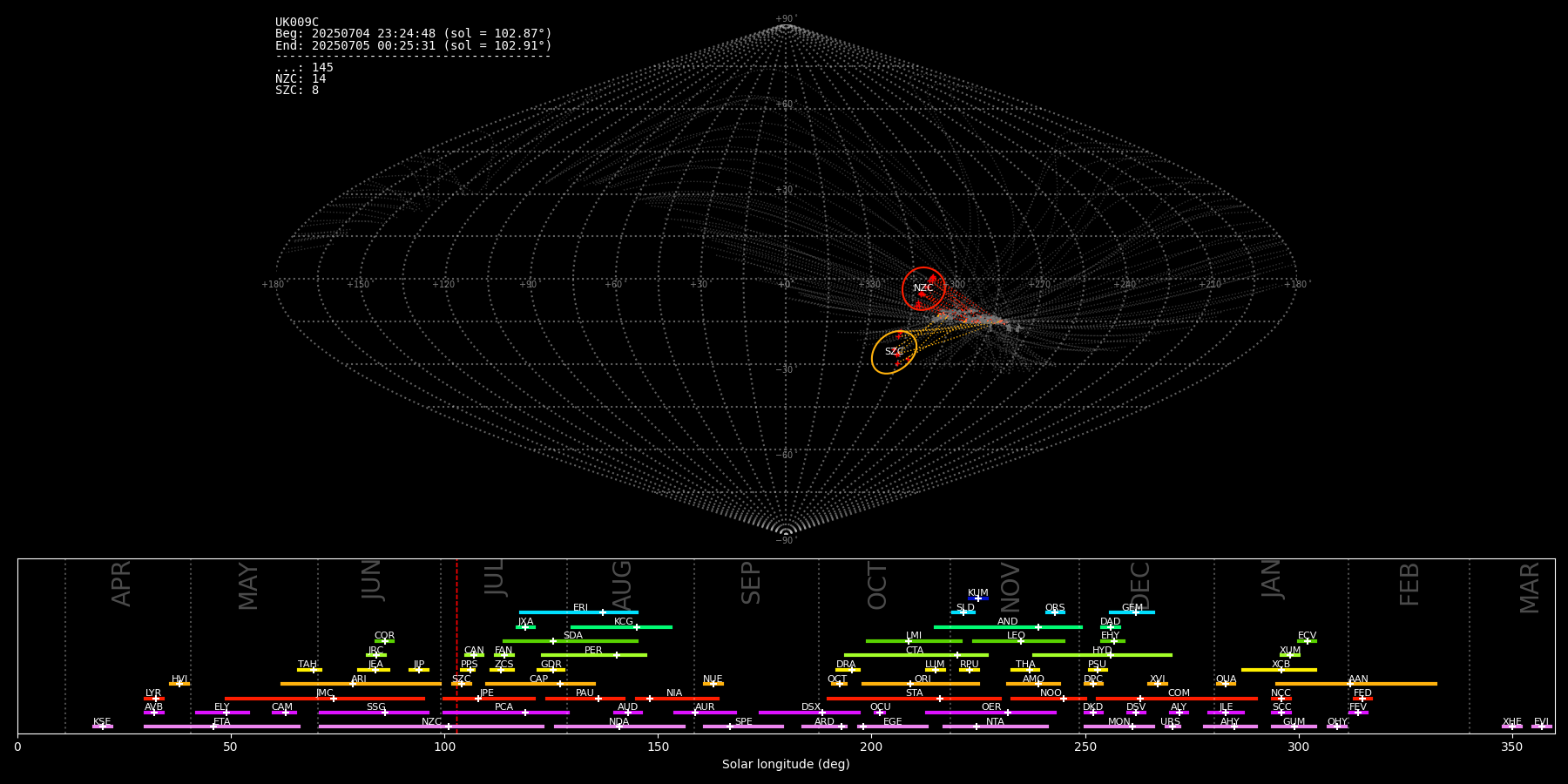Click the JMC red shower bar
This screenshot has width=1568, height=784.
click(x=325, y=699)
